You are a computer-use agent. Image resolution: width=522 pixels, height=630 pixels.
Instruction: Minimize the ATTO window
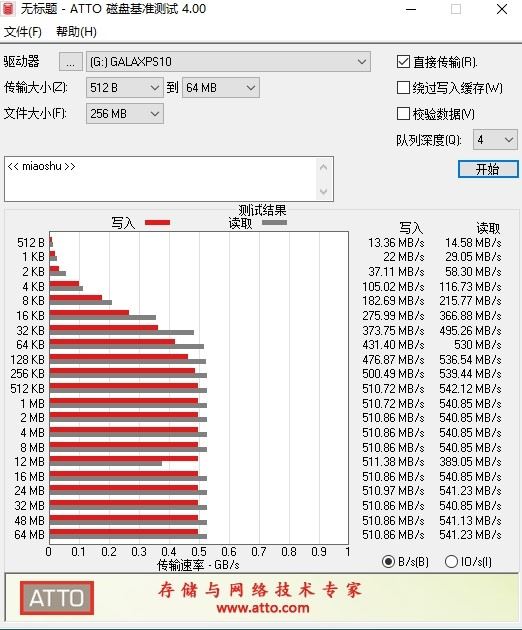411,9
